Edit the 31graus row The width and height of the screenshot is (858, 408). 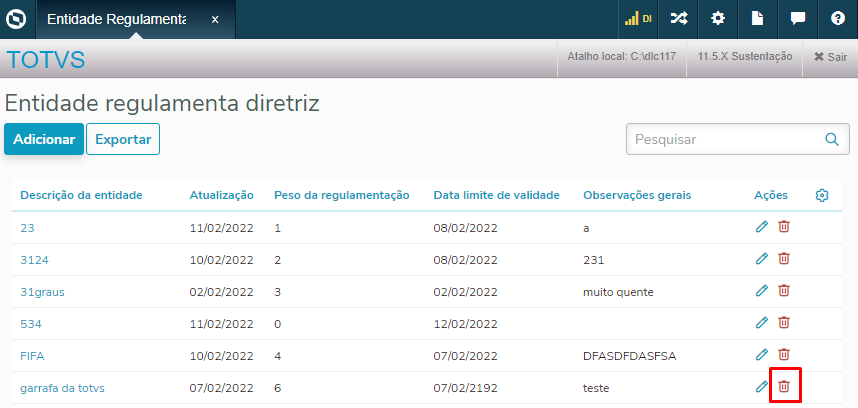pyautogui.click(x=762, y=291)
